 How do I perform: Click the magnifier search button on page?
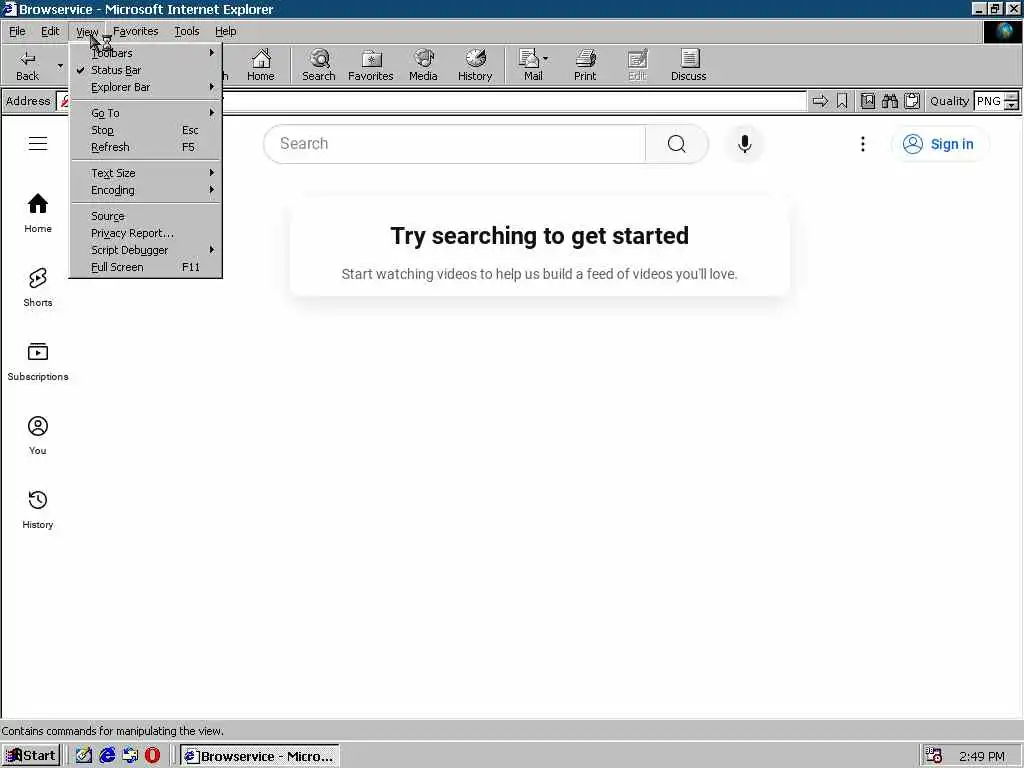tap(677, 144)
